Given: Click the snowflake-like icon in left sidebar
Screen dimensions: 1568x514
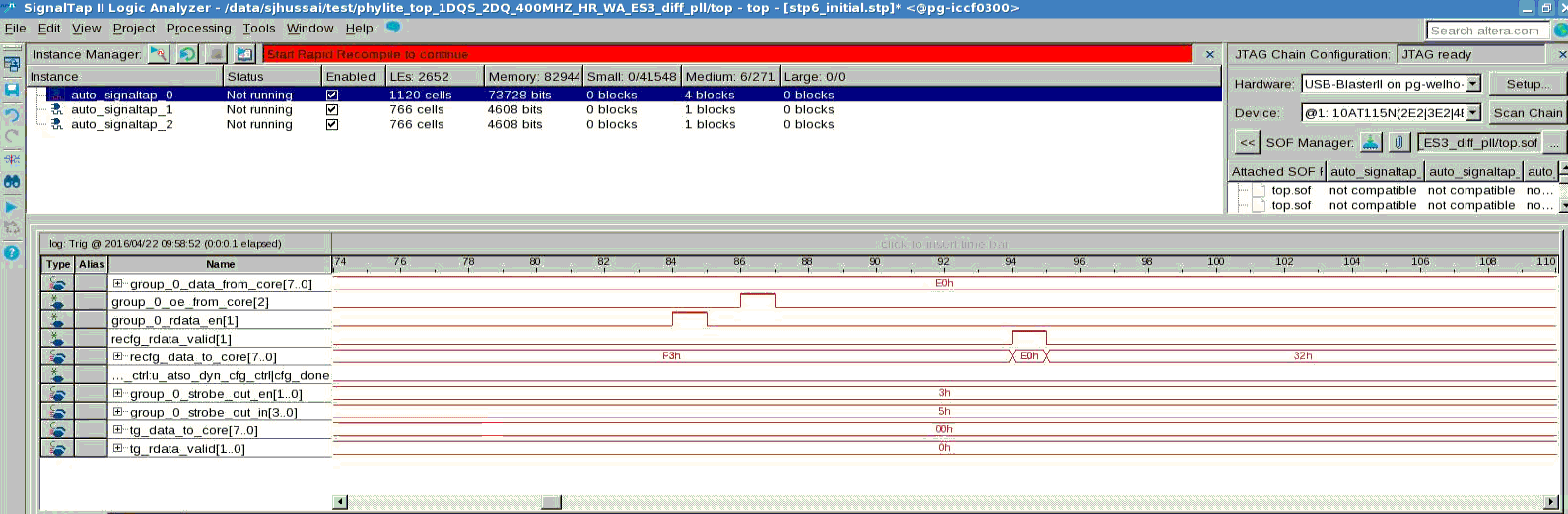Looking at the screenshot, I should (12, 160).
